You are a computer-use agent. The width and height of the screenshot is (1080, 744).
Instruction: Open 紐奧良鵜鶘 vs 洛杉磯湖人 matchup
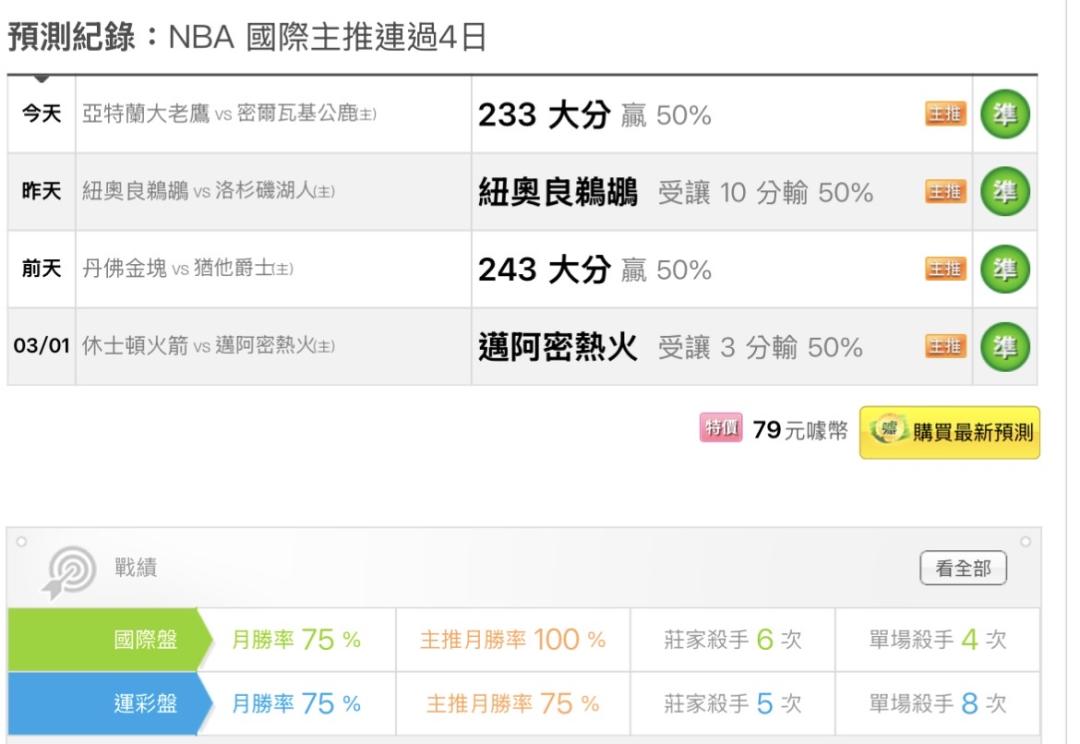click(x=208, y=192)
